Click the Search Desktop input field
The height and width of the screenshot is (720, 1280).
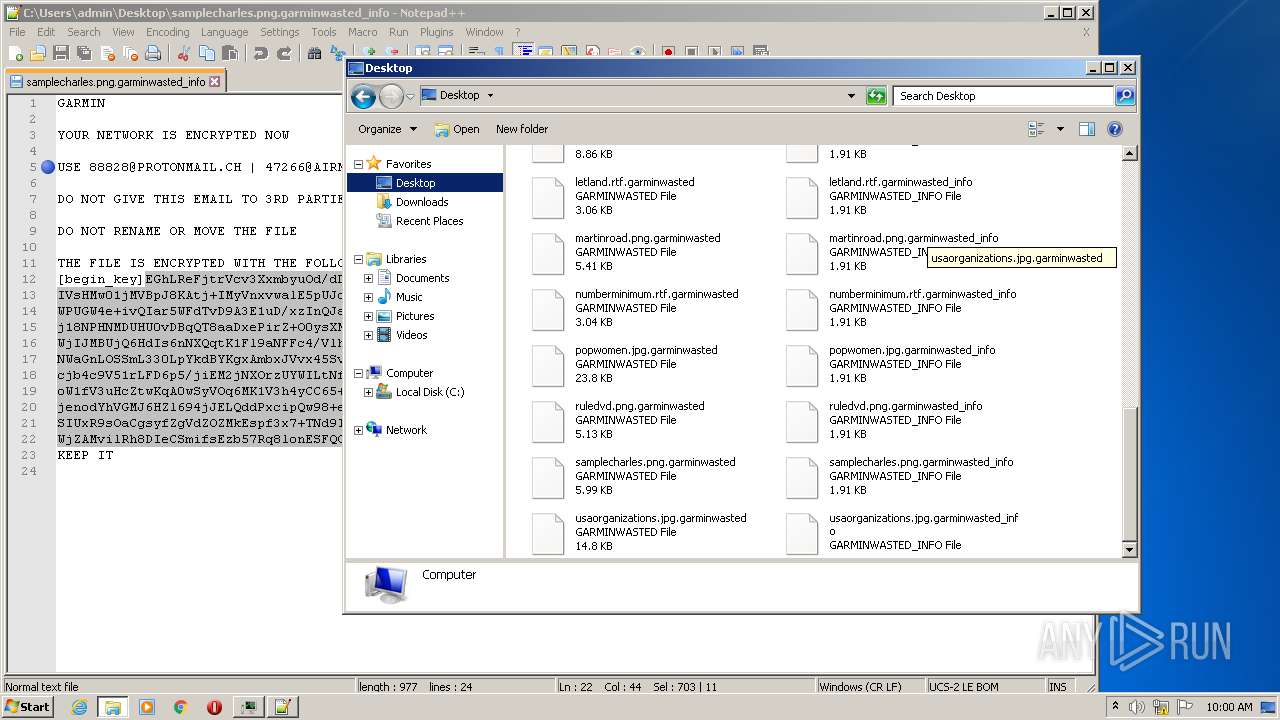coord(1003,96)
